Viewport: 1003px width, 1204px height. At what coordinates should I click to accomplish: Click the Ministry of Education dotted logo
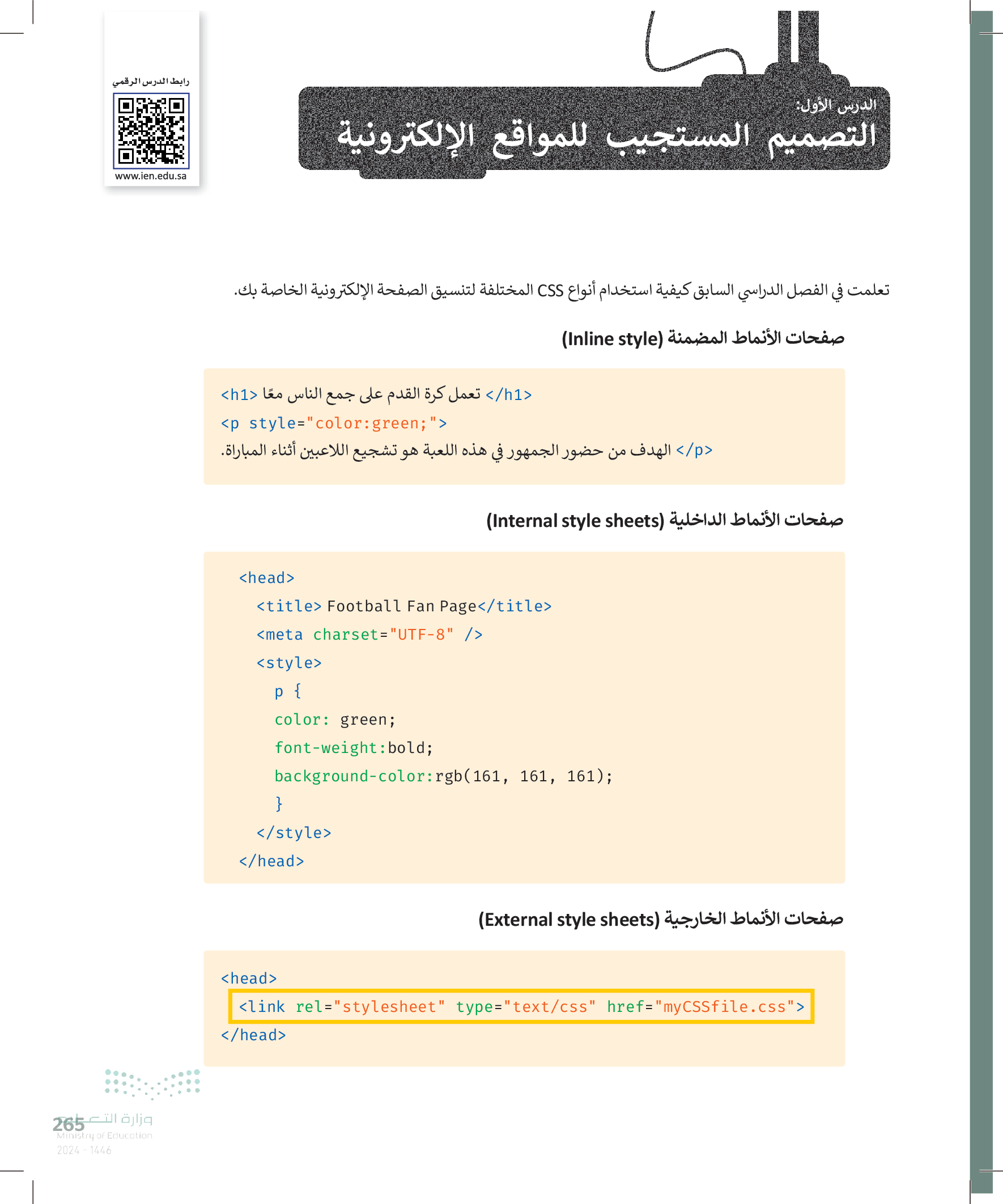[x=152, y=1083]
